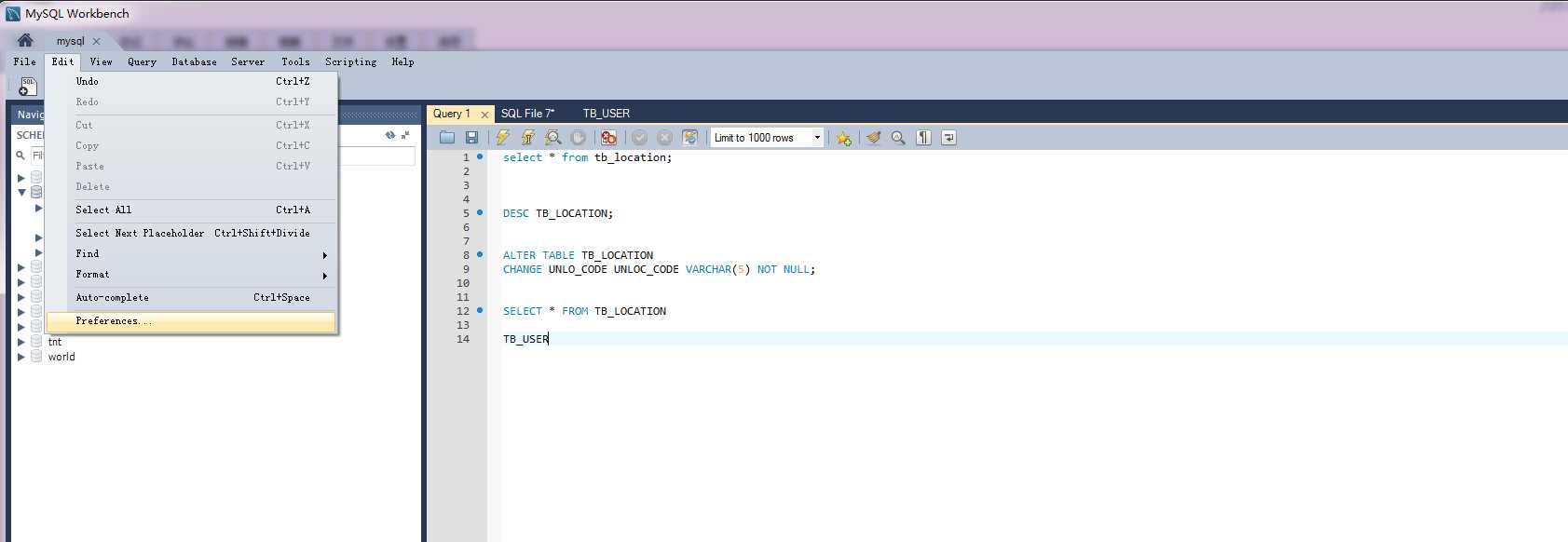Viewport: 1568px width, 542px height.
Task: Select the world schema
Action: [61, 357]
